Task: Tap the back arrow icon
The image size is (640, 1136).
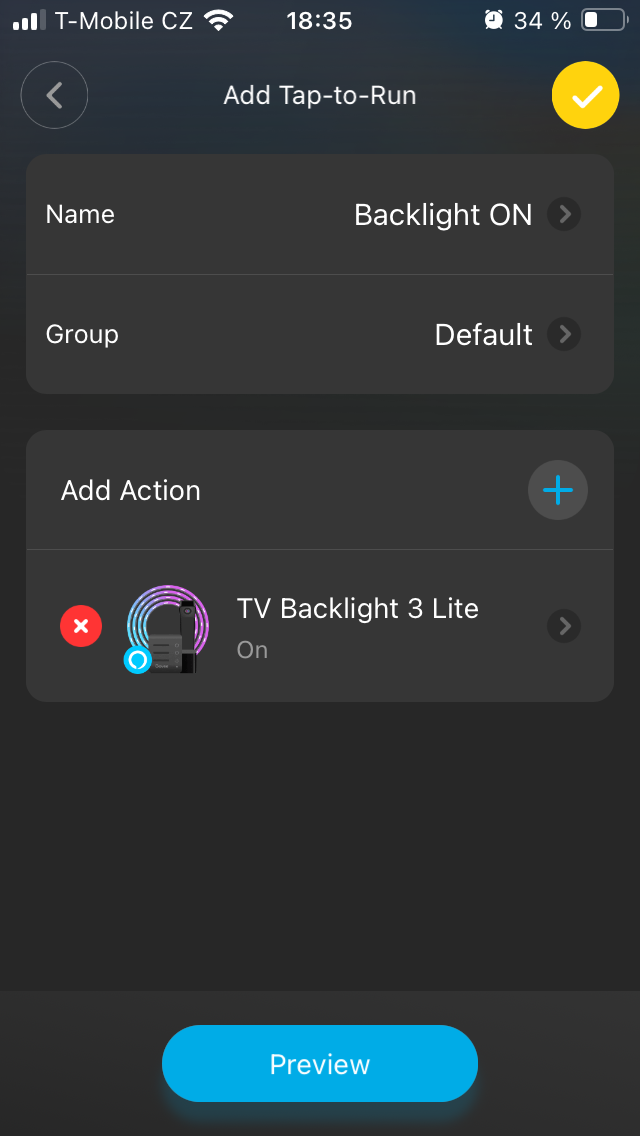Action: tap(55, 95)
